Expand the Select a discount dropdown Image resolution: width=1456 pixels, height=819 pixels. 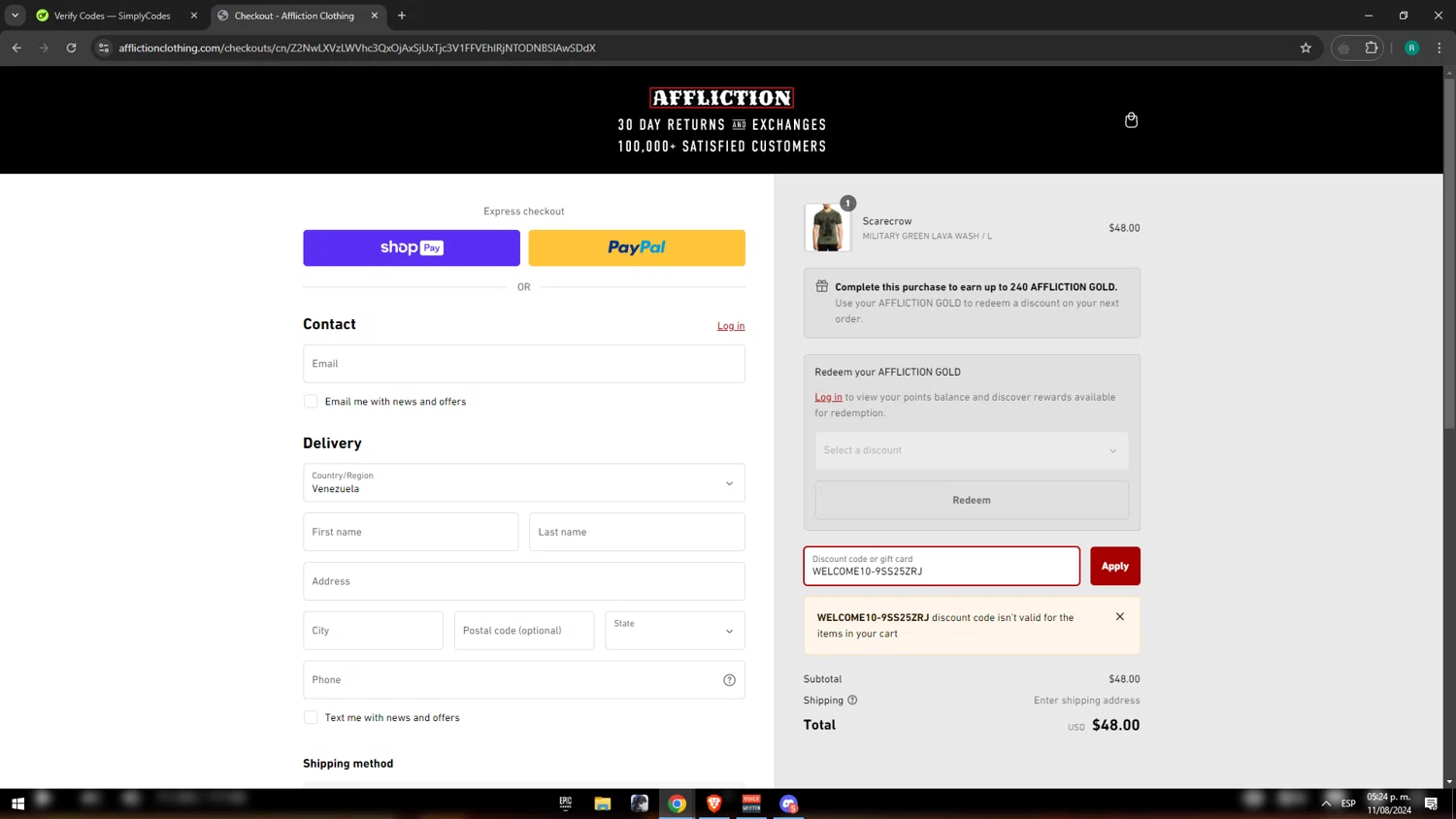coord(971,450)
